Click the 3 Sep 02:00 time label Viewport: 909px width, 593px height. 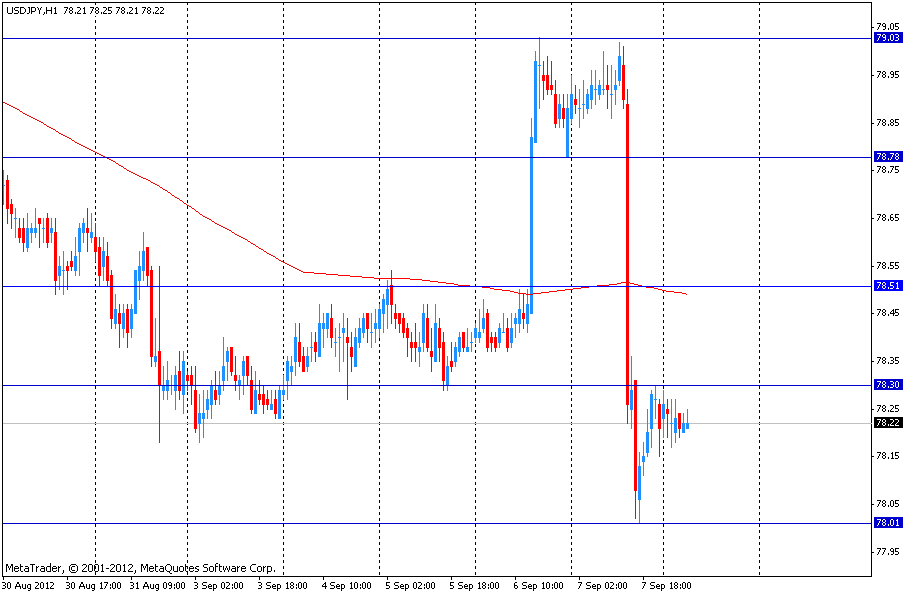point(218,585)
